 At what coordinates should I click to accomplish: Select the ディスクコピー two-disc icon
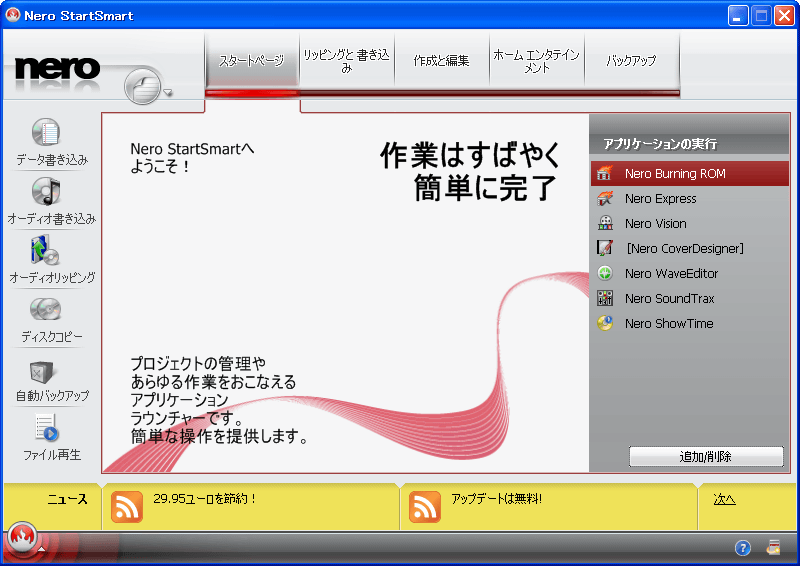coord(45,309)
